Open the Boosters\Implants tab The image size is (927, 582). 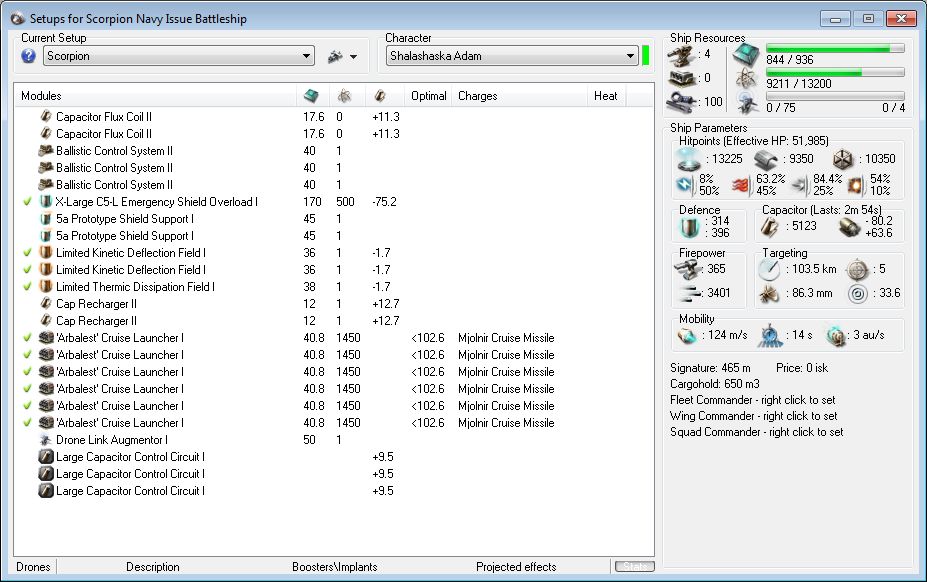pos(335,567)
